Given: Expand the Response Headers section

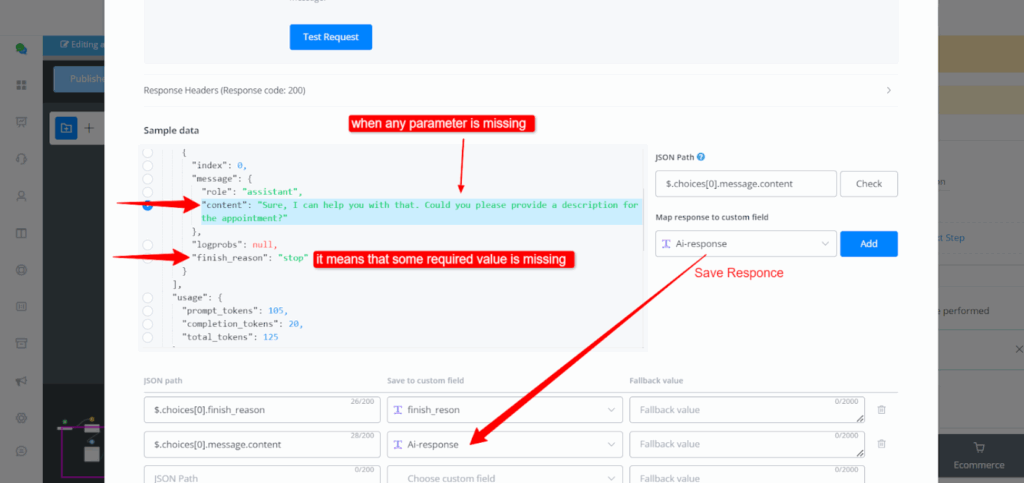Looking at the screenshot, I should [x=520, y=90].
